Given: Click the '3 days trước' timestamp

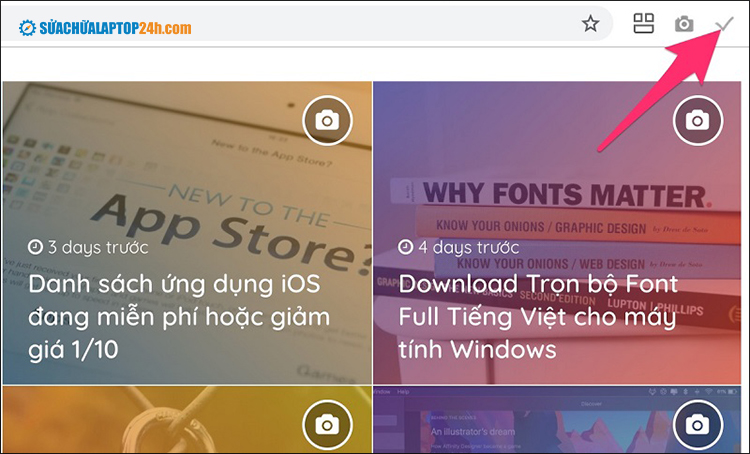Looking at the screenshot, I should (x=88, y=247).
